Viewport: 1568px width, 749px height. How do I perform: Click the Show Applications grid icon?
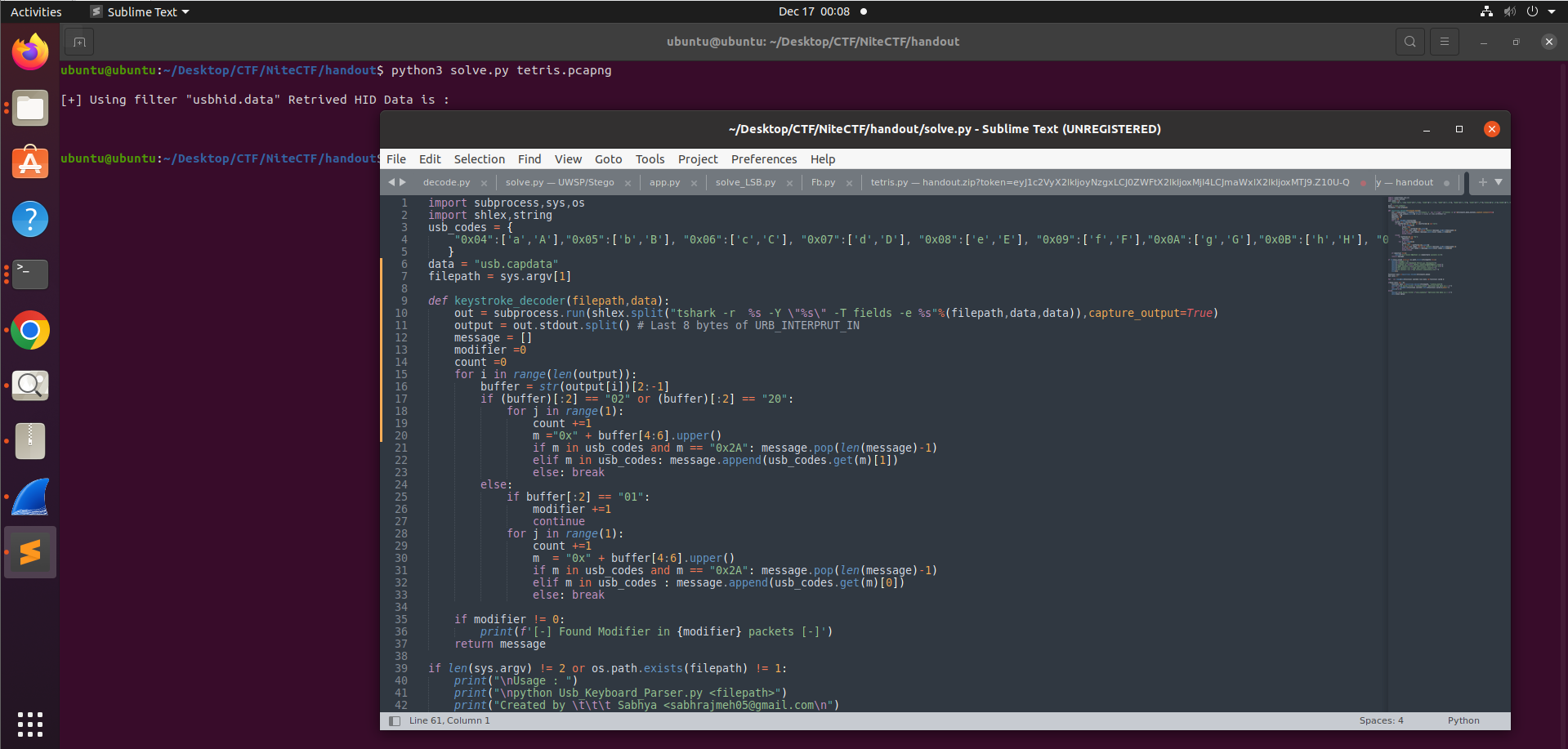(30, 724)
